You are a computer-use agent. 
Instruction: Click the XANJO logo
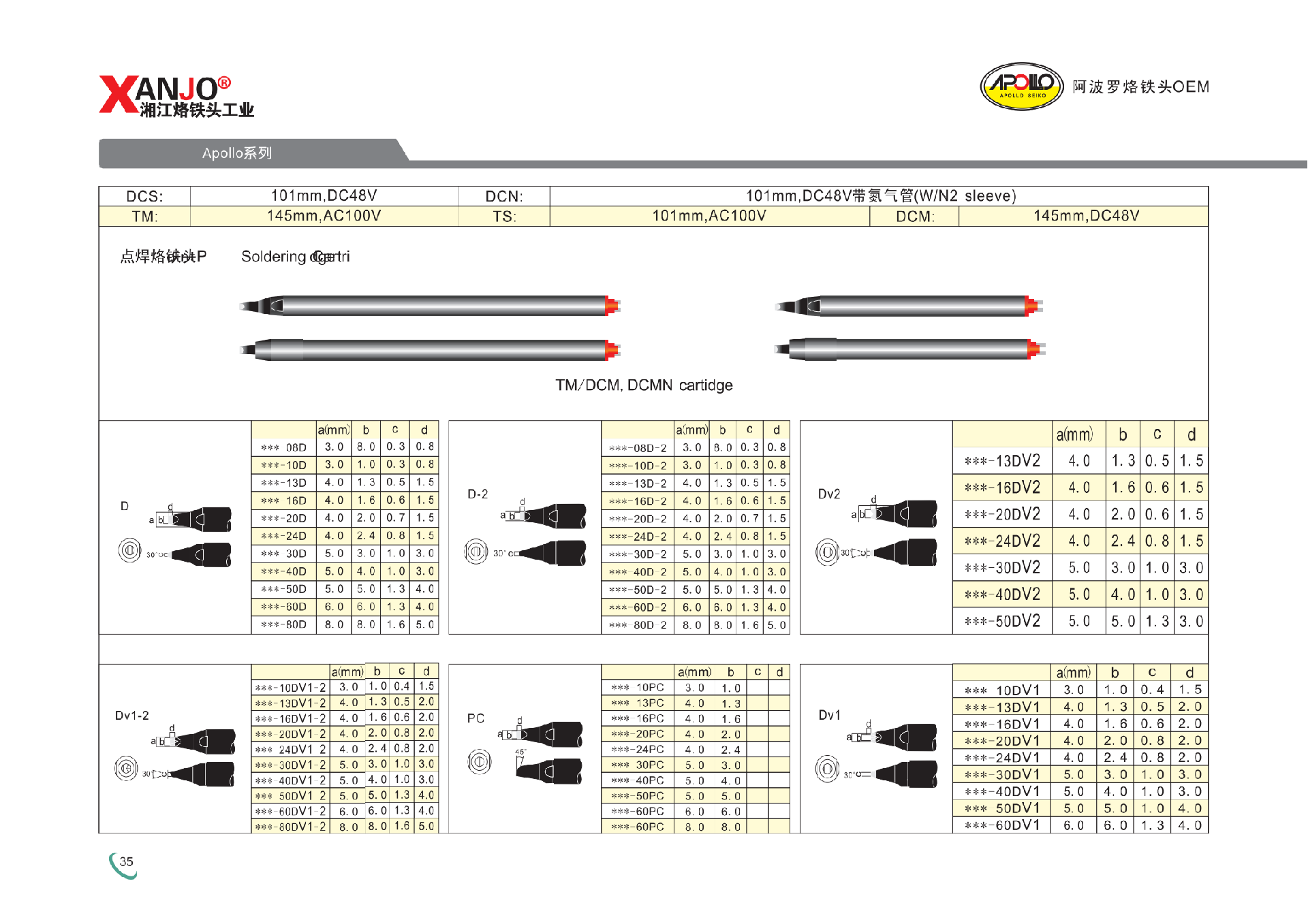click(176, 97)
